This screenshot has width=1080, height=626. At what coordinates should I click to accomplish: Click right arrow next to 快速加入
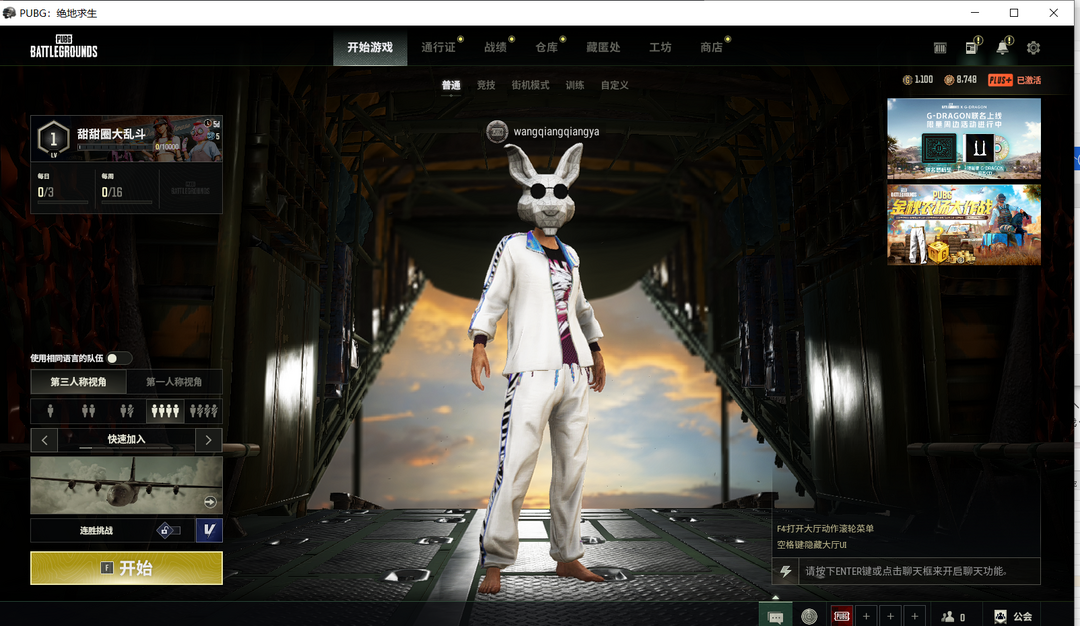click(208, 440)
